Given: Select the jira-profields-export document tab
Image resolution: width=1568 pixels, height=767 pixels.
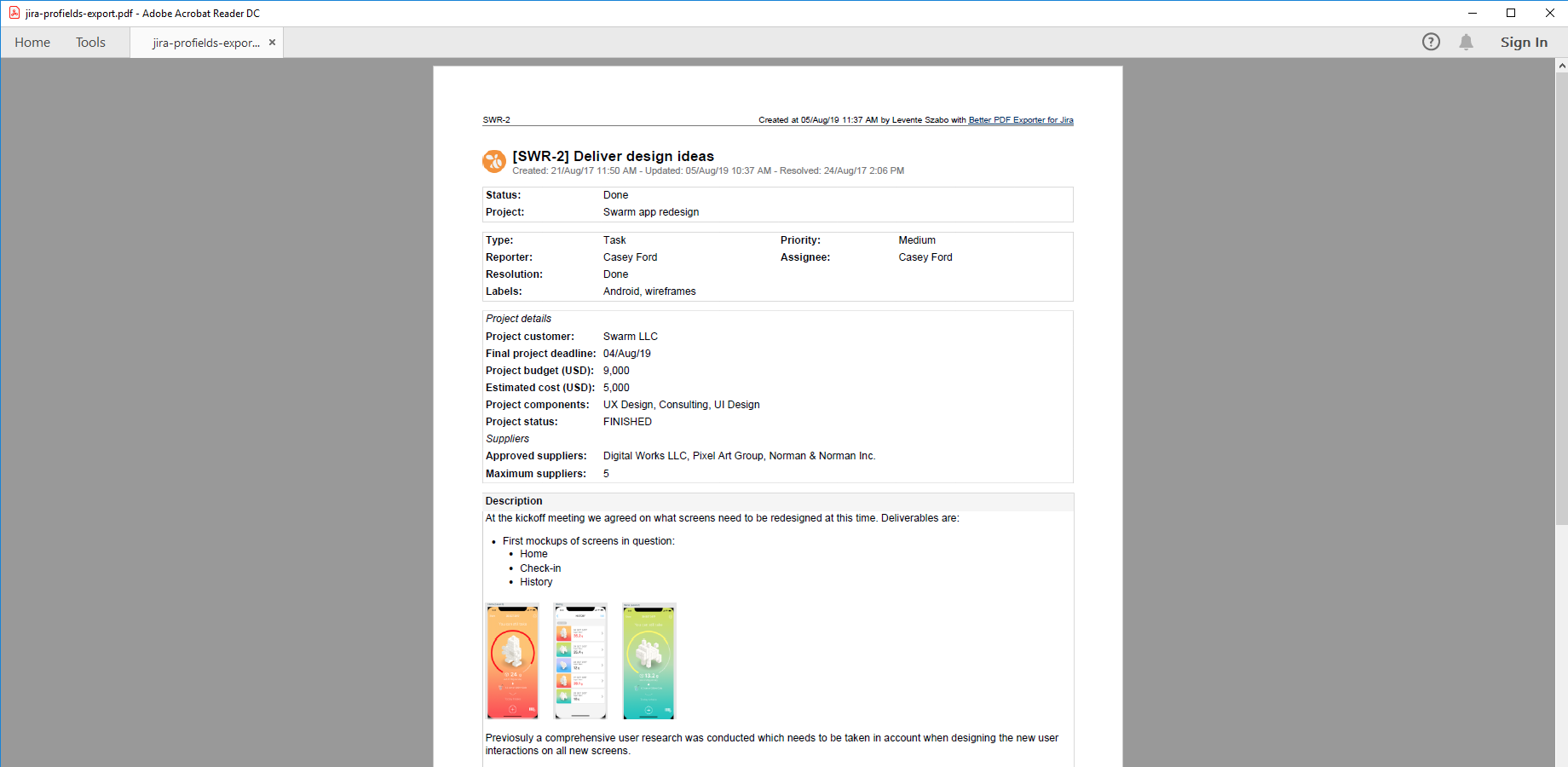Looking at the screenshot, I should 205,43.
